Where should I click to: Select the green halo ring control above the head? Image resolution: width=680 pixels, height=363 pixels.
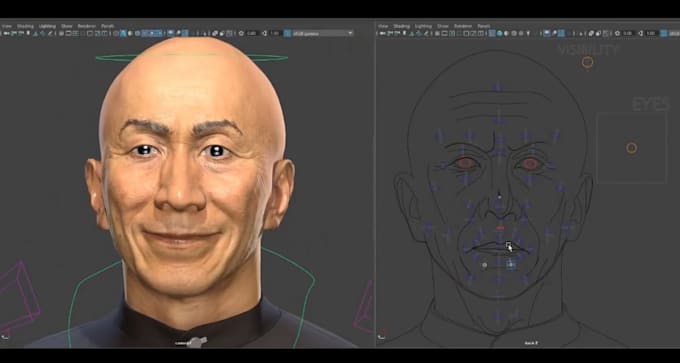(x=191, y=57)
